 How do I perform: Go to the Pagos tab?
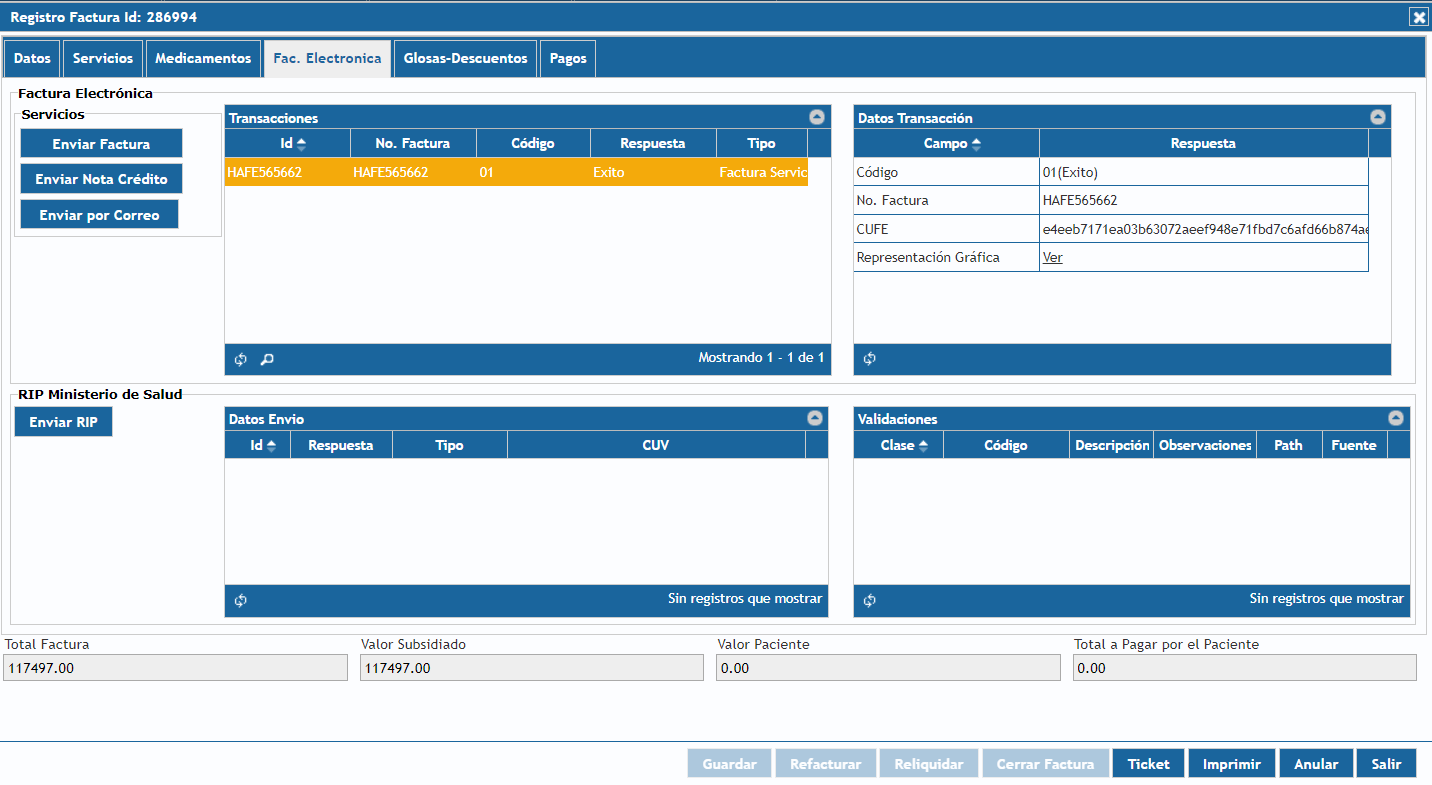point(568,59)
